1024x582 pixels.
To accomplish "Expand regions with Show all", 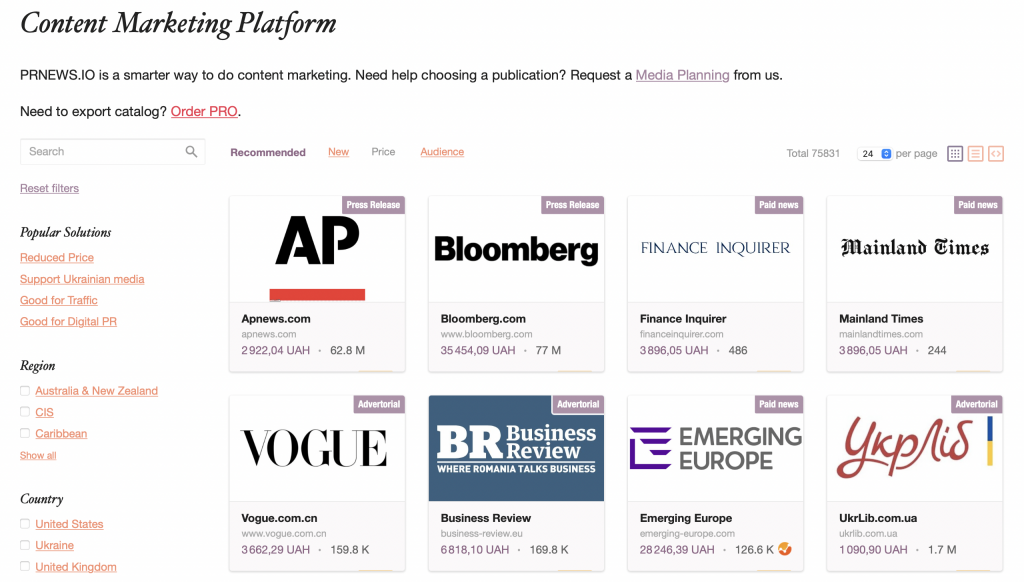I will (38, 455).
